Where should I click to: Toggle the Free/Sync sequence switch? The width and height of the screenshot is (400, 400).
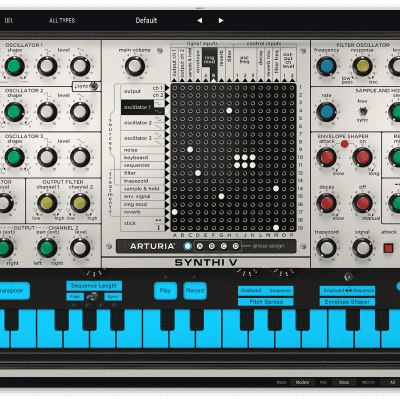93,296
